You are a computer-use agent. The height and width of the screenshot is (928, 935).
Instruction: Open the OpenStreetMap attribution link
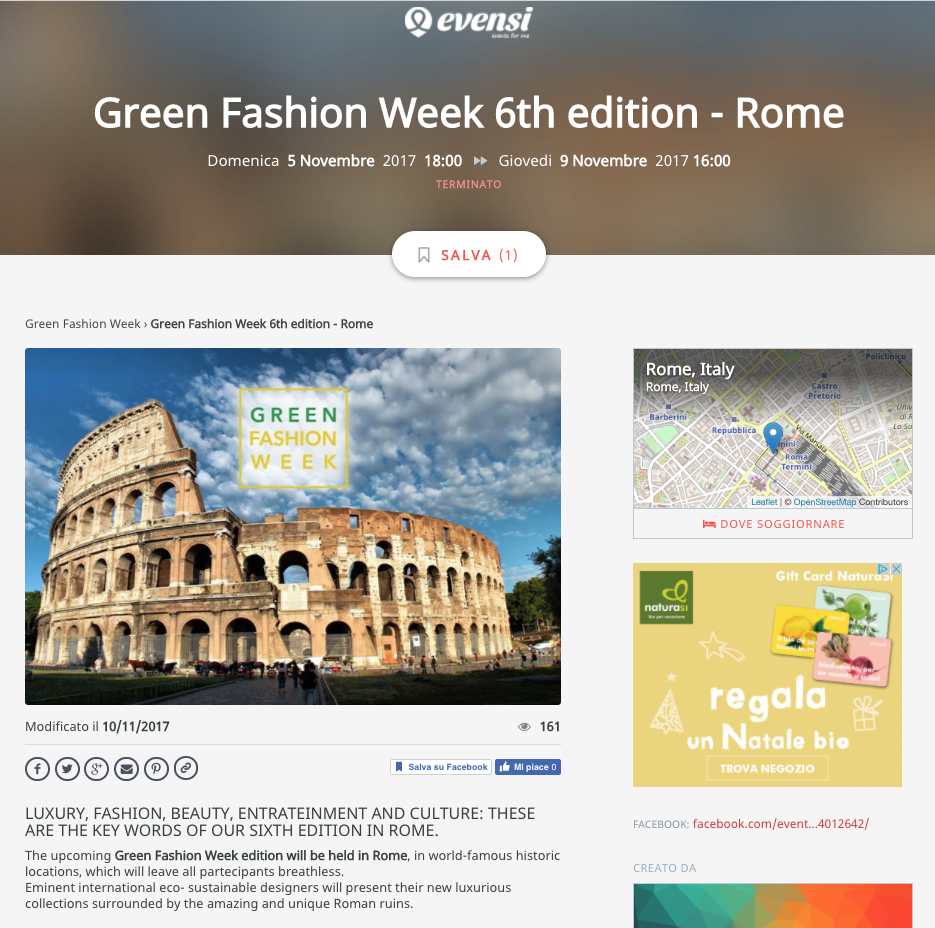click(824, 502)
